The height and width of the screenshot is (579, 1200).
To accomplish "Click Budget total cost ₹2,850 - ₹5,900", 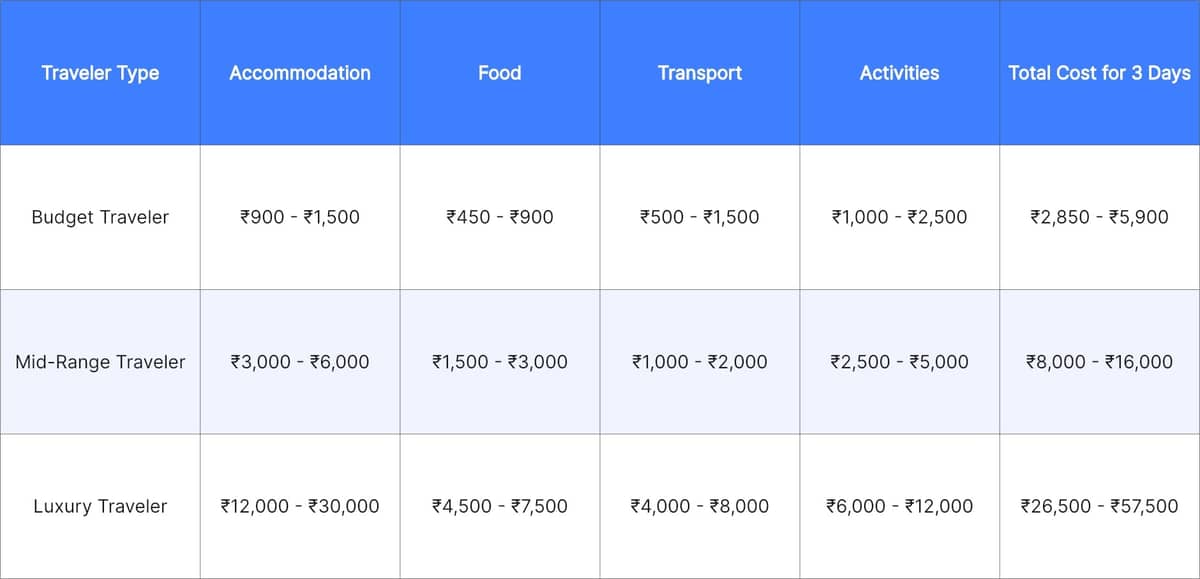I will [x=1099, y=217].
